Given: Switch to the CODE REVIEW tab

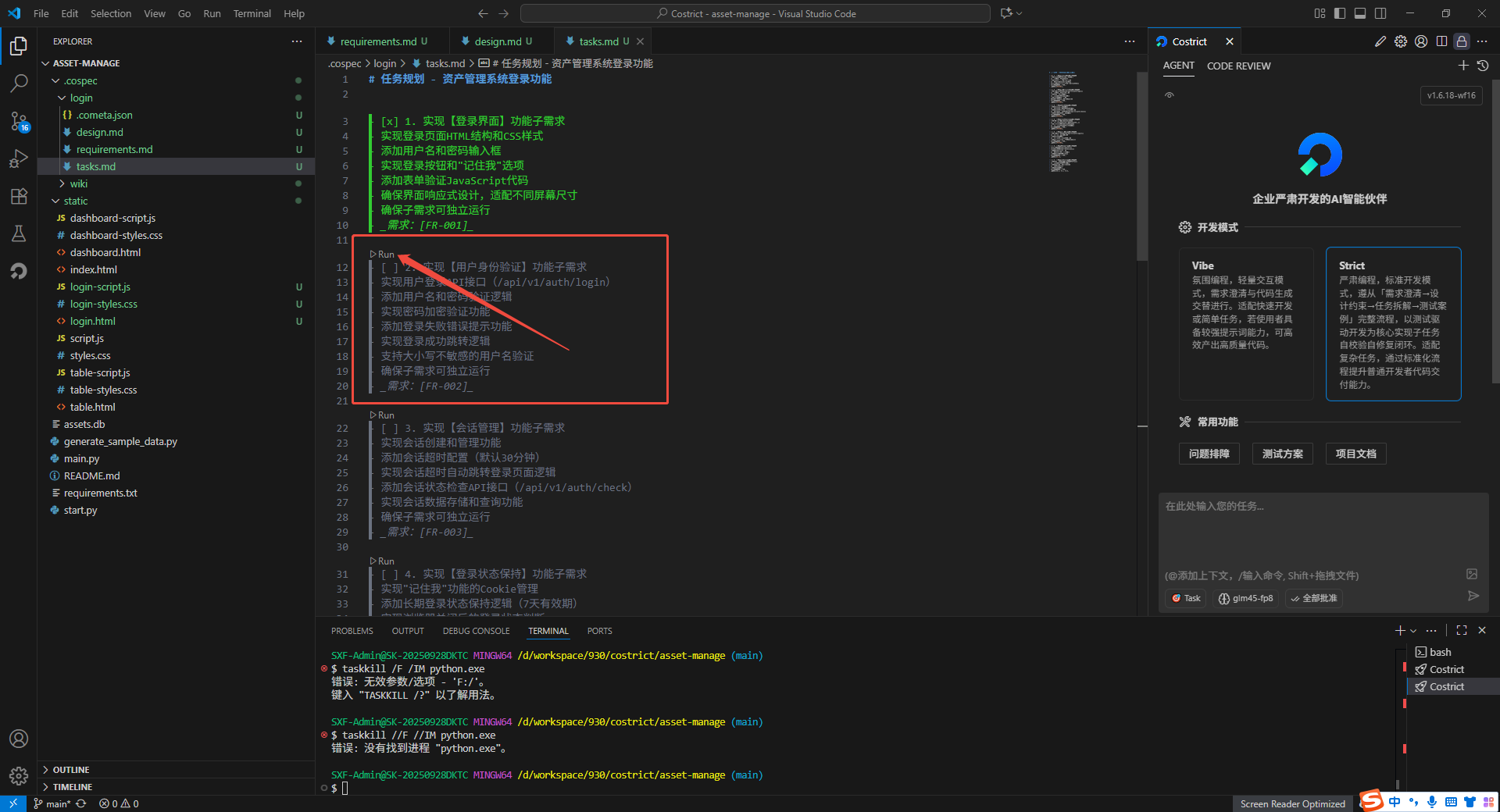Looking at the screenshot, I should [x=1238, y=66].
